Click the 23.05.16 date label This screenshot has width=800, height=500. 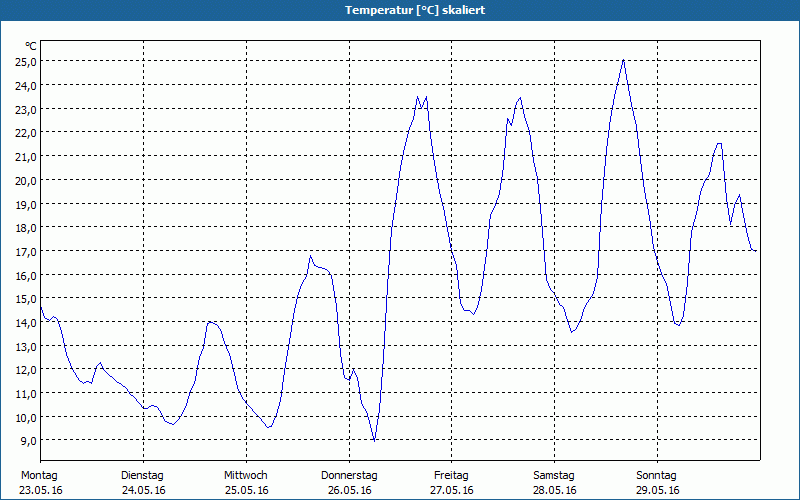[41, 490]
